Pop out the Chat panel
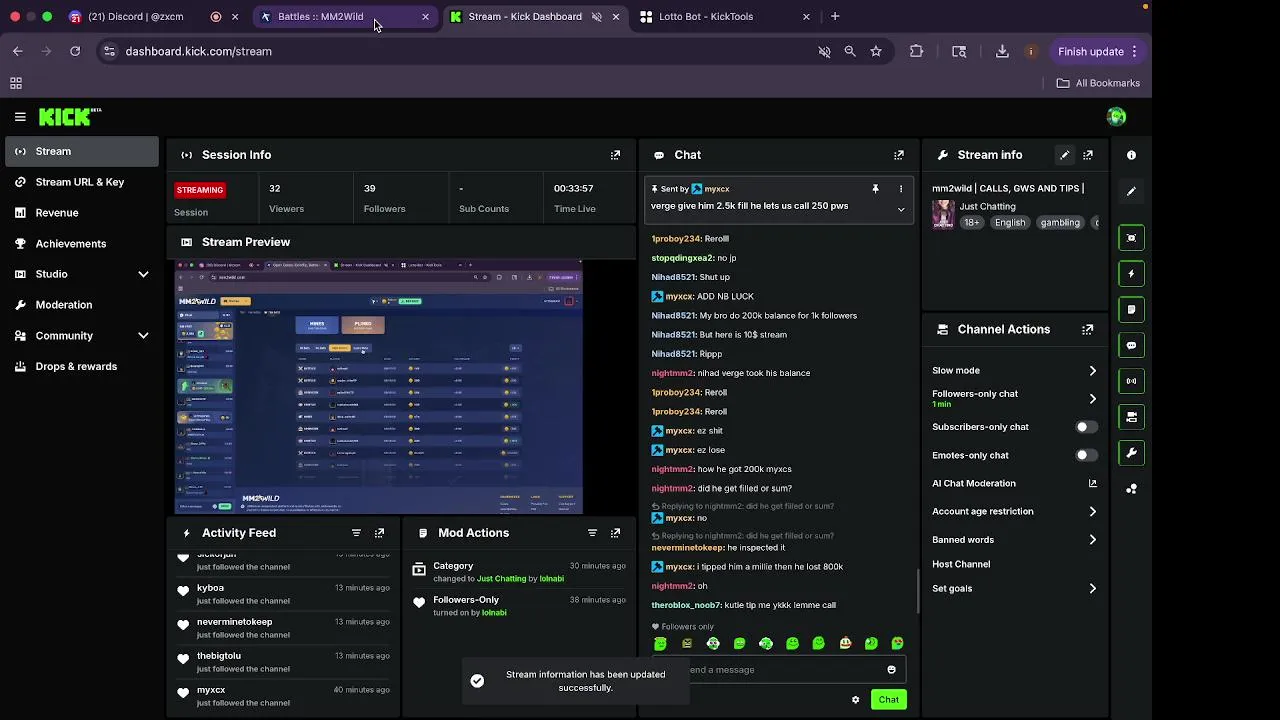Viewport: 1280px width, 720px height. [898, 155]
